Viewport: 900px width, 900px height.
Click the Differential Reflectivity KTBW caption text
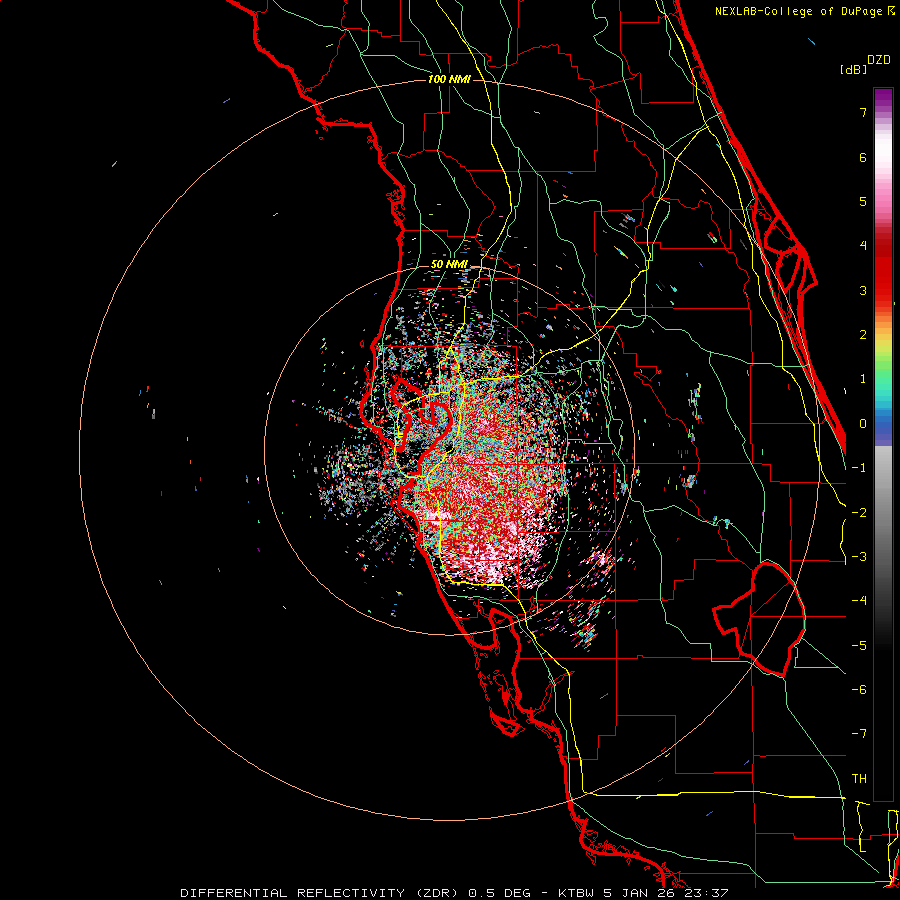point(455,893)
